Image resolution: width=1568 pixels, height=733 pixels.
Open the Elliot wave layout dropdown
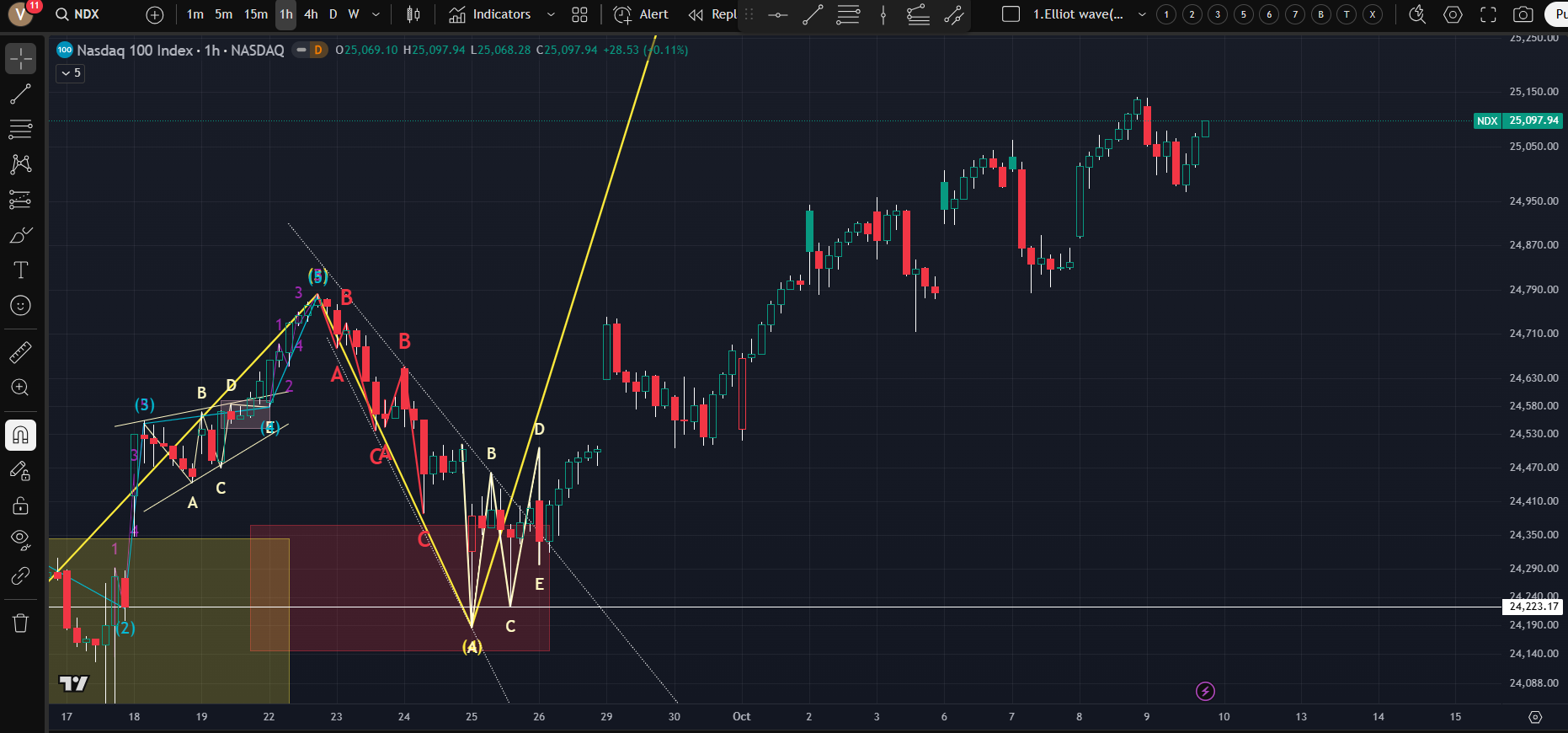coord(1142,14)
